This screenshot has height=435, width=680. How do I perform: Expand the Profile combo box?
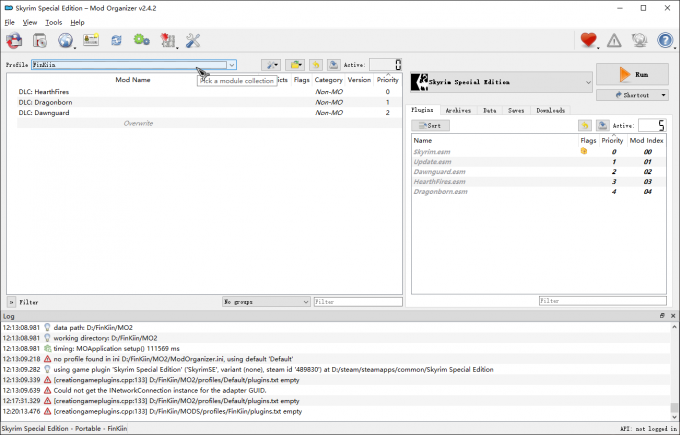(x=232, y=65)
